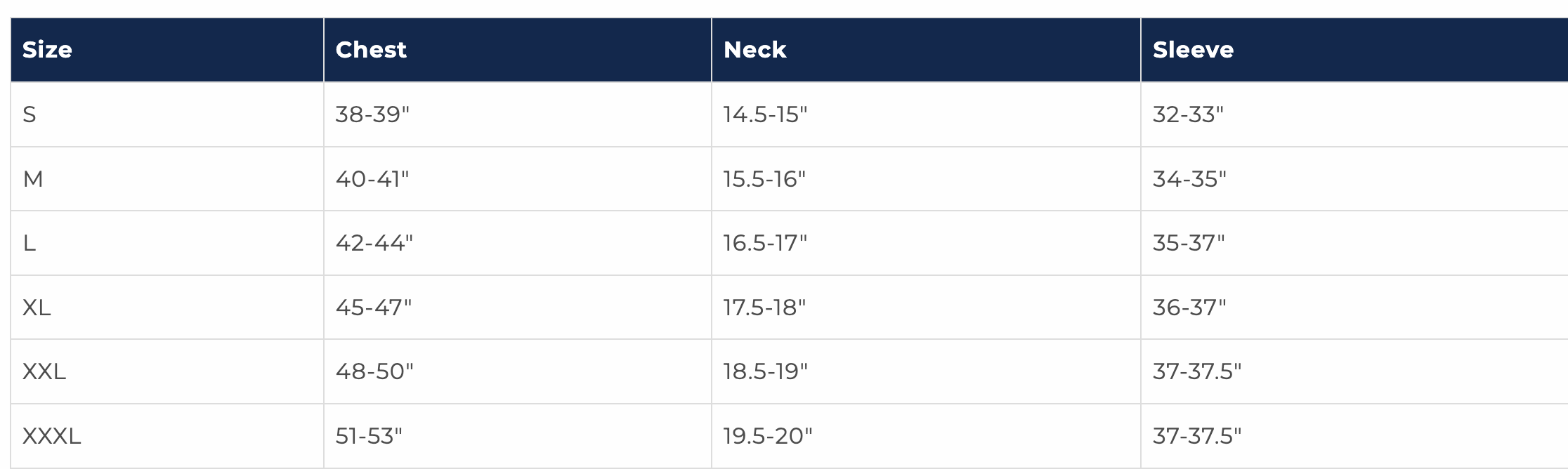The height and width of the screenshot is (469, 1568).
Task: Select the L size row label
Action: pos(30,243)
